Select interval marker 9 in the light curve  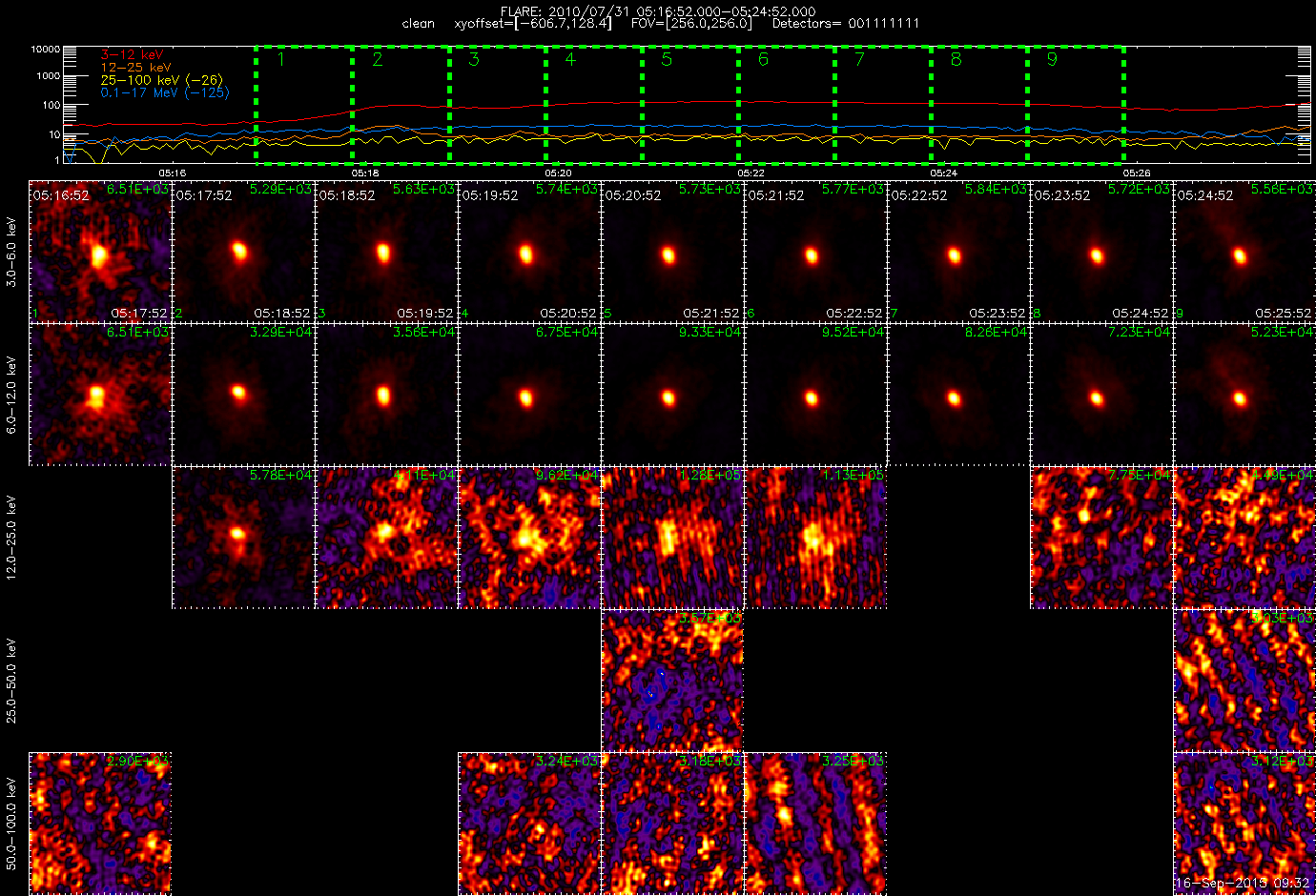(1052, 59)
